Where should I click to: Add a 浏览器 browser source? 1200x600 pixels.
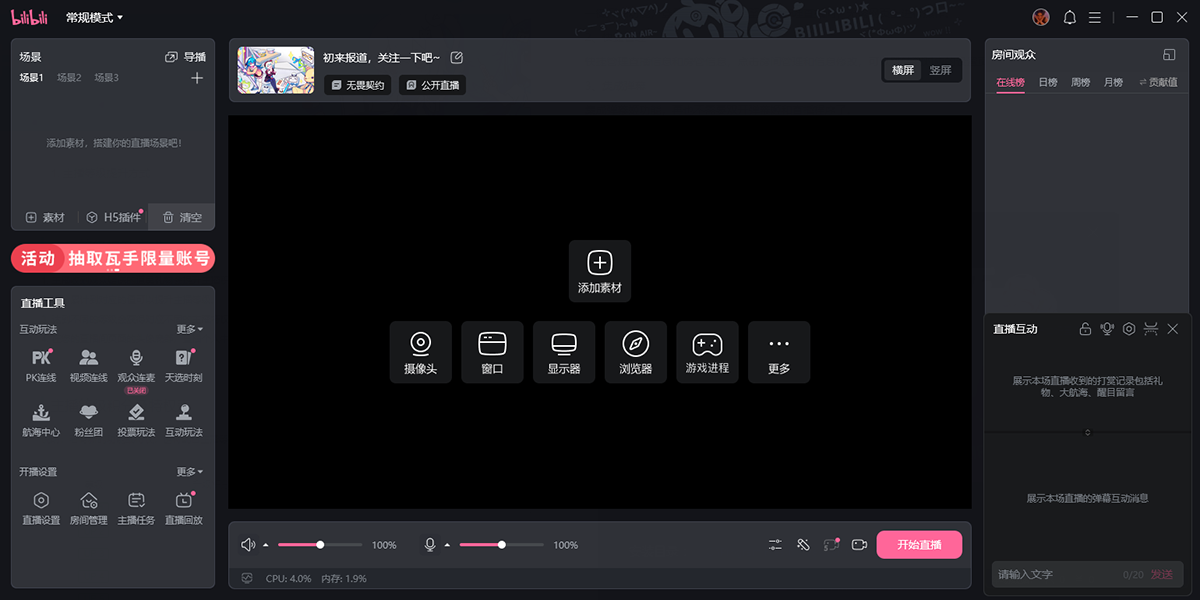tap(636, 352)
